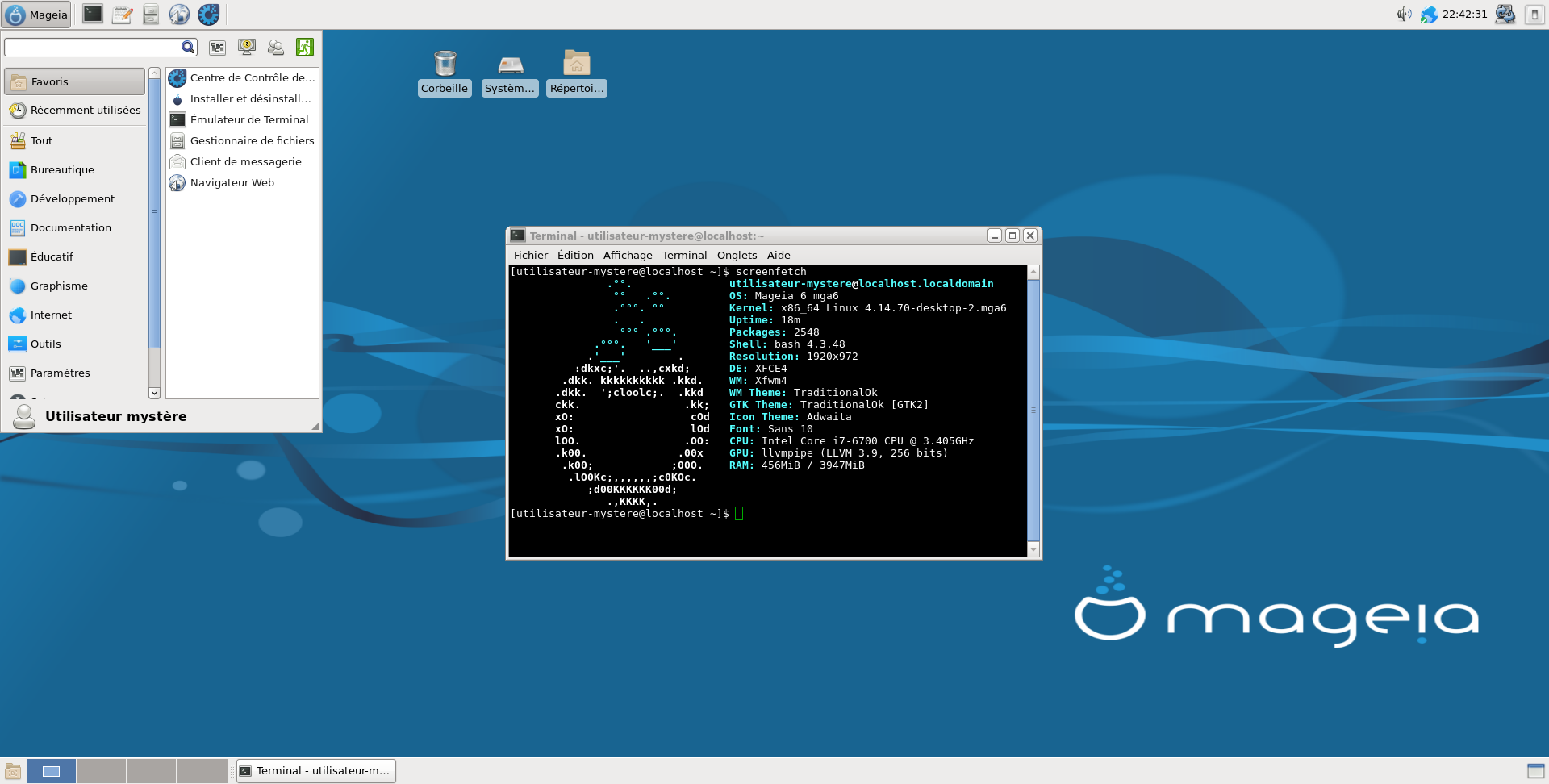1549x784 pixels.
Task: Open the notepad text editor panel launcher
Action: tap(122, 14)
